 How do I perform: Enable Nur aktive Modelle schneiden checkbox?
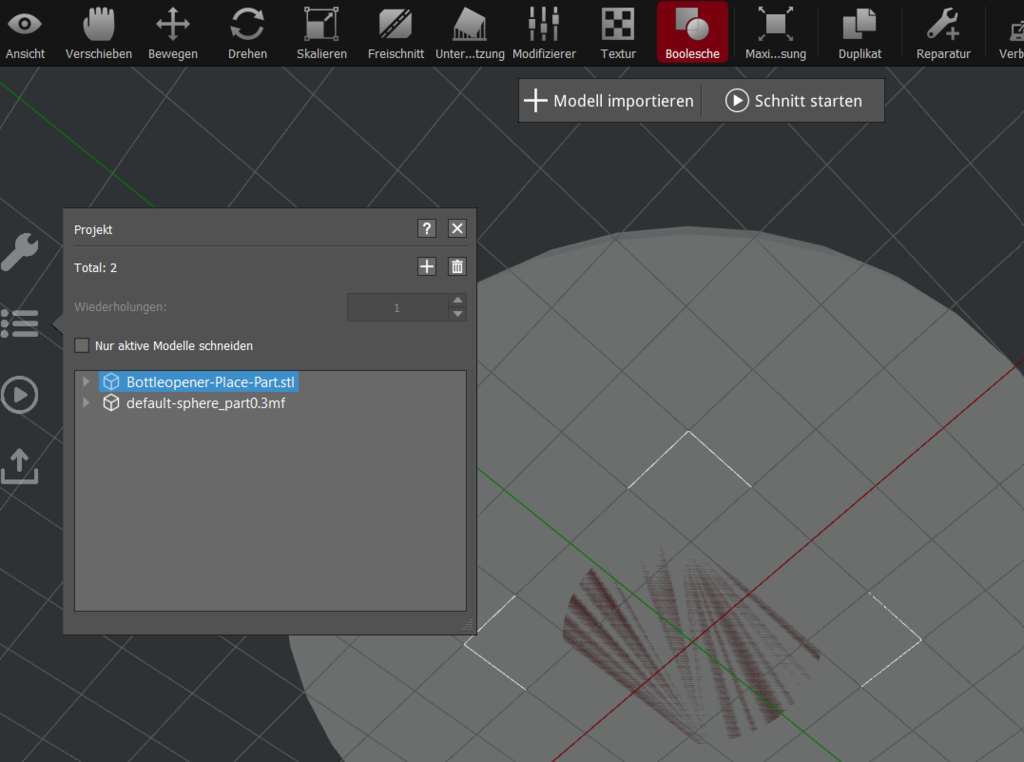(x=82, y=346)
